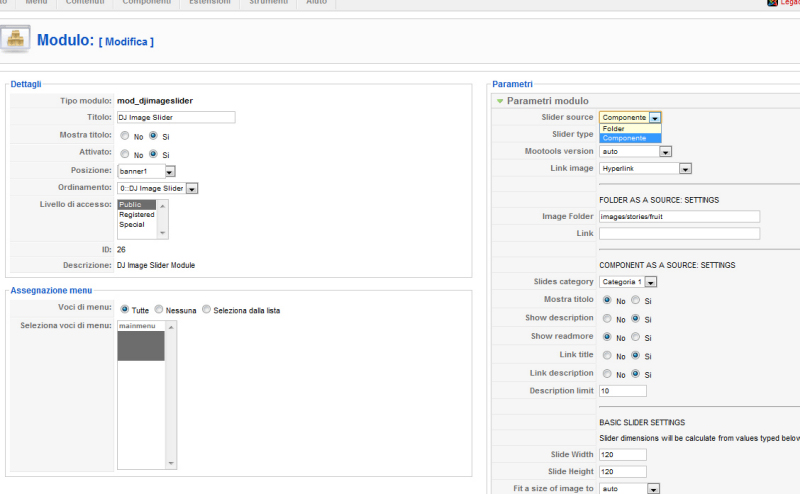800x494 pixels.
Task: Click the Parametri section heading
Action: coord(512,84)
